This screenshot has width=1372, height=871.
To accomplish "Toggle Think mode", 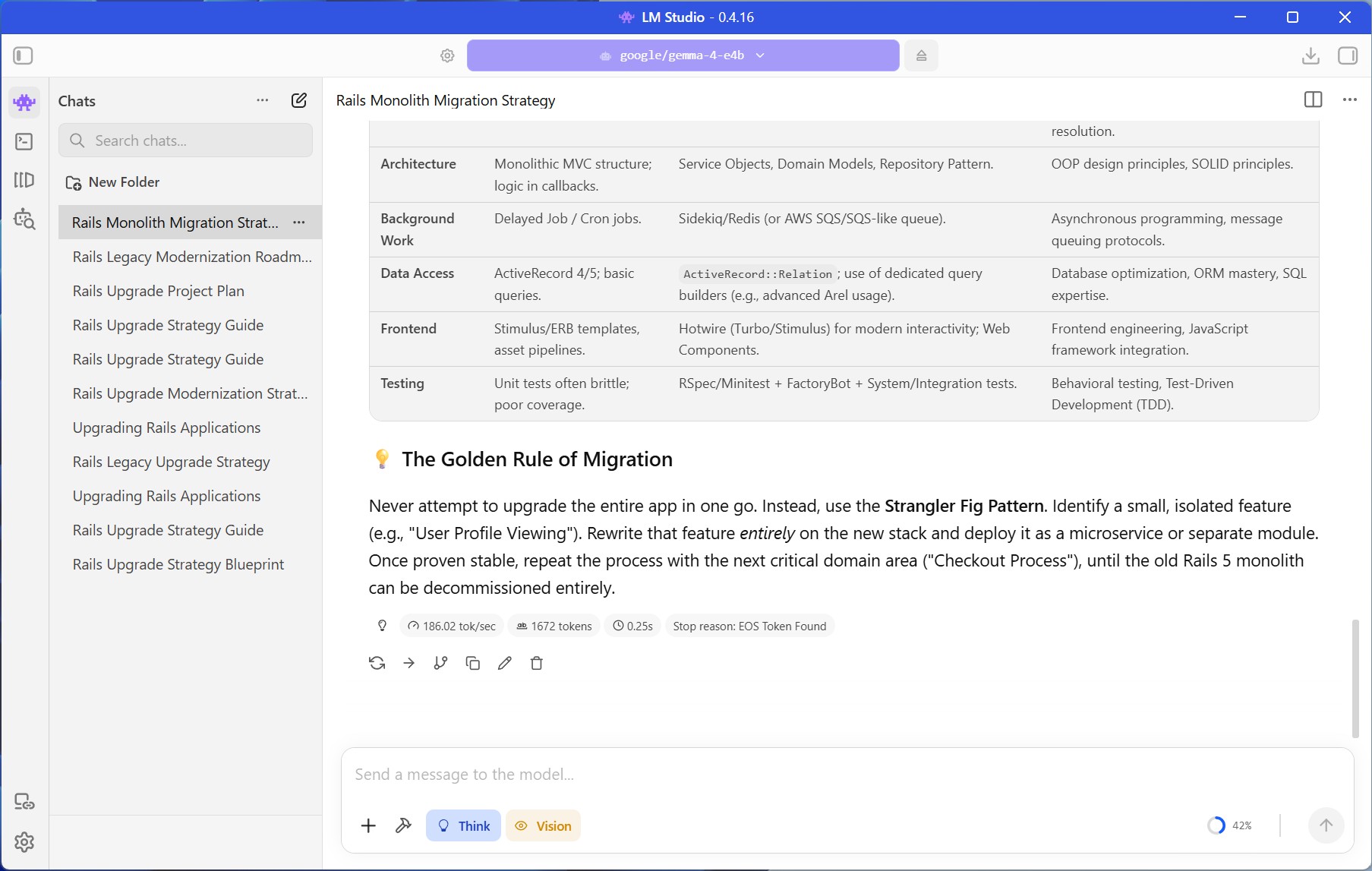I will [463, 825].
